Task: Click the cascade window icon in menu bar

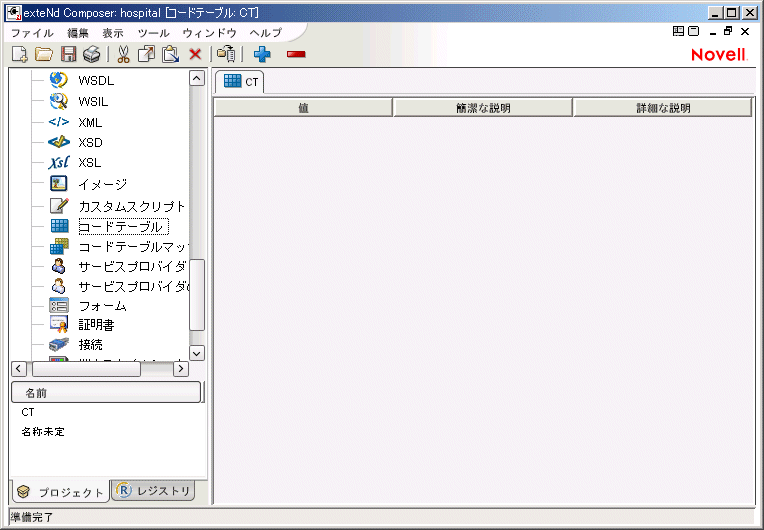Action: [x=693, y=31]
